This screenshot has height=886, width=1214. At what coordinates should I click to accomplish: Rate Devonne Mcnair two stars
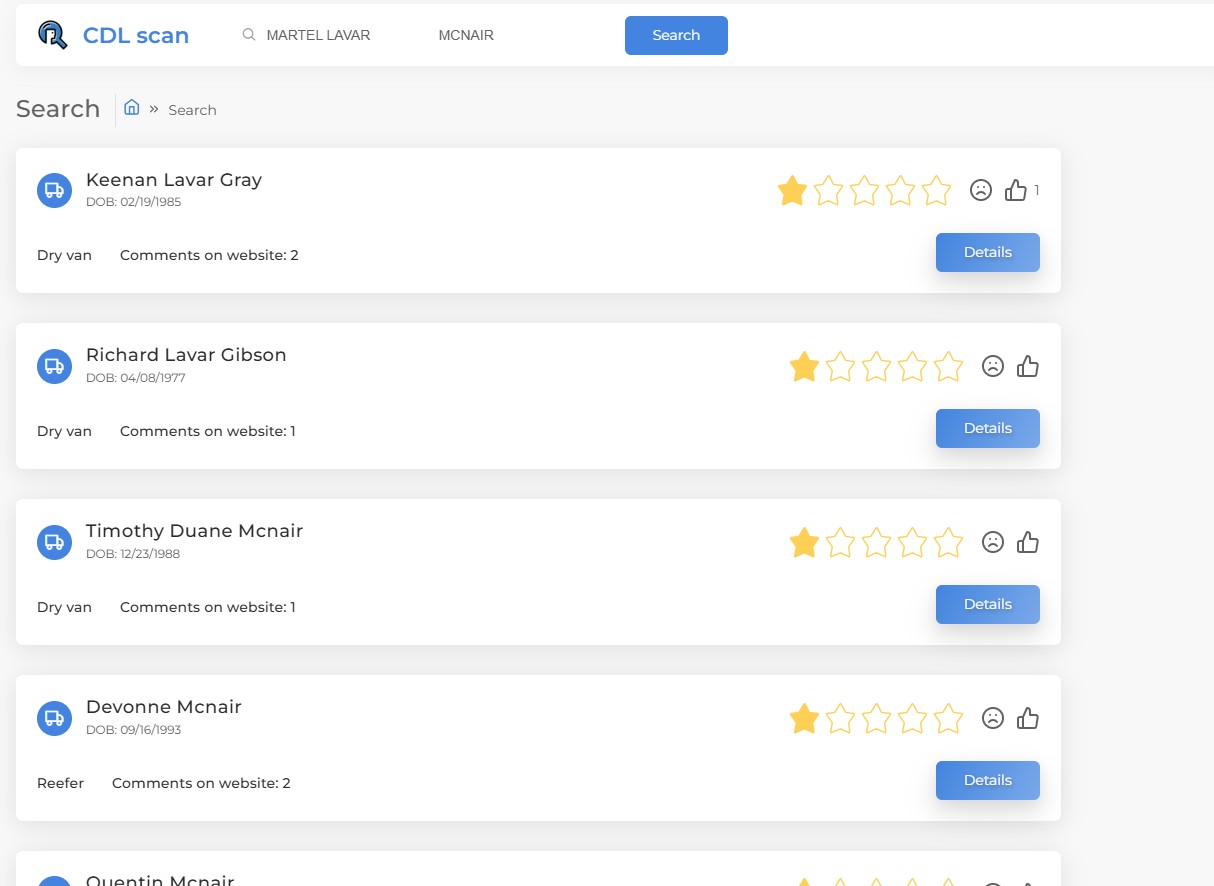click(x=841, y=718)
